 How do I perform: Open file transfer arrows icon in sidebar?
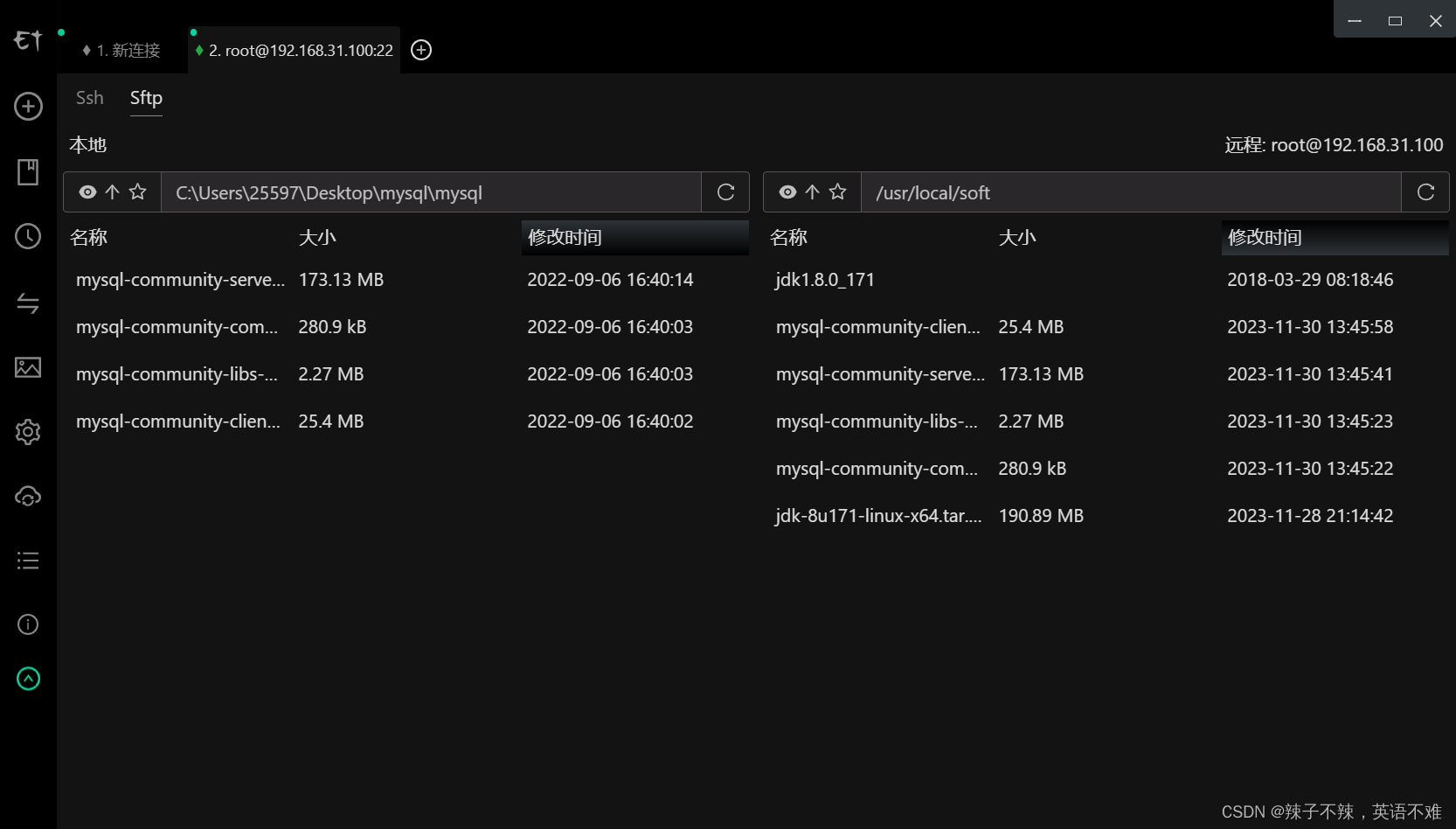pyautogui.click(x=28, y=303)
